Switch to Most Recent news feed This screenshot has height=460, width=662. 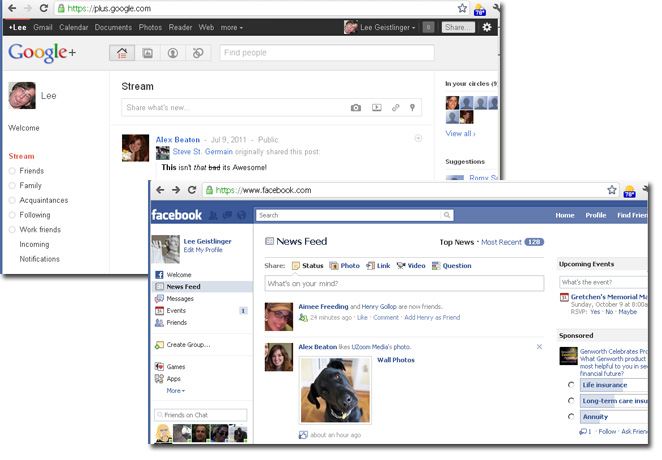click(x=501, y=242)
